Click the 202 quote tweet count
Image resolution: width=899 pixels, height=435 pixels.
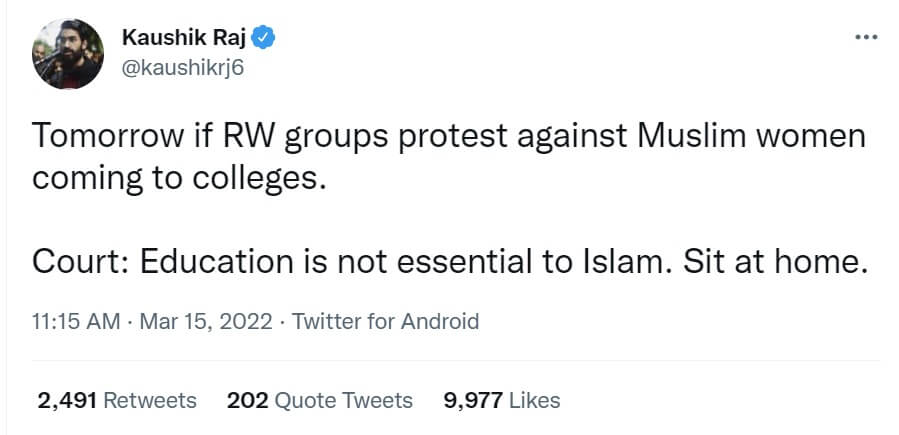[x=247, y=401]
